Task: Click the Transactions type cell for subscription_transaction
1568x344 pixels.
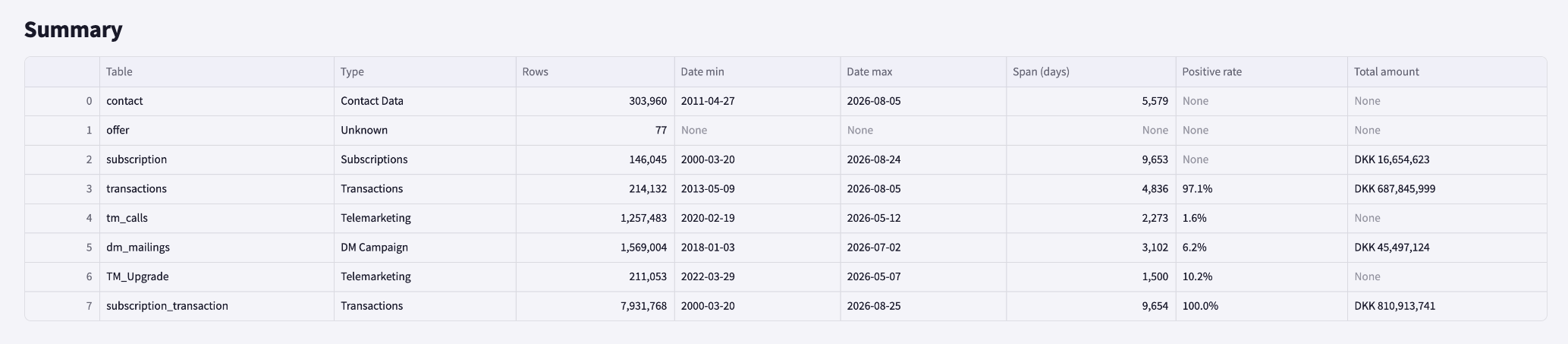Action: (x=425, y=305)
